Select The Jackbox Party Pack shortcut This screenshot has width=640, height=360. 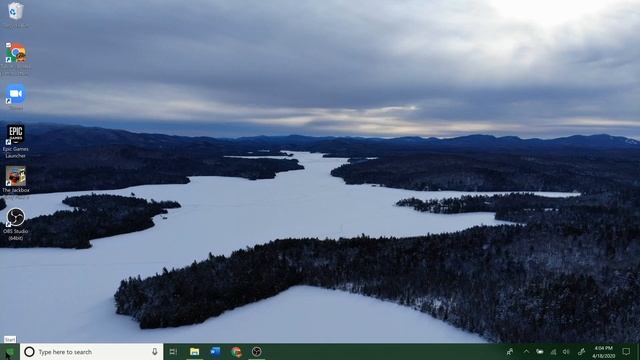click(16, 182)
